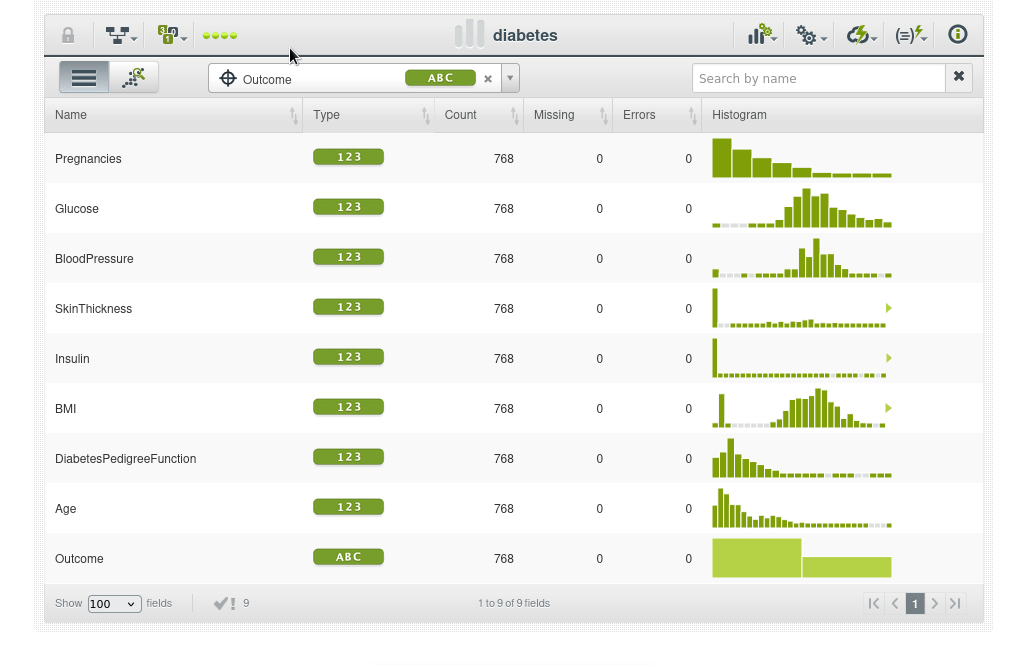Expand the objective field dropdown arrow
This screenshot has height=665, width=1011.
tap(510, 78)
